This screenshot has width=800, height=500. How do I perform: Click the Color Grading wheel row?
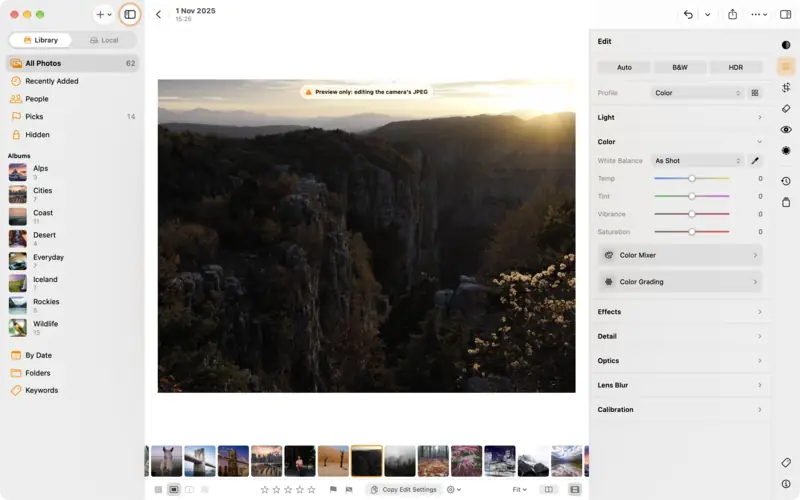[x=680, y=282]
